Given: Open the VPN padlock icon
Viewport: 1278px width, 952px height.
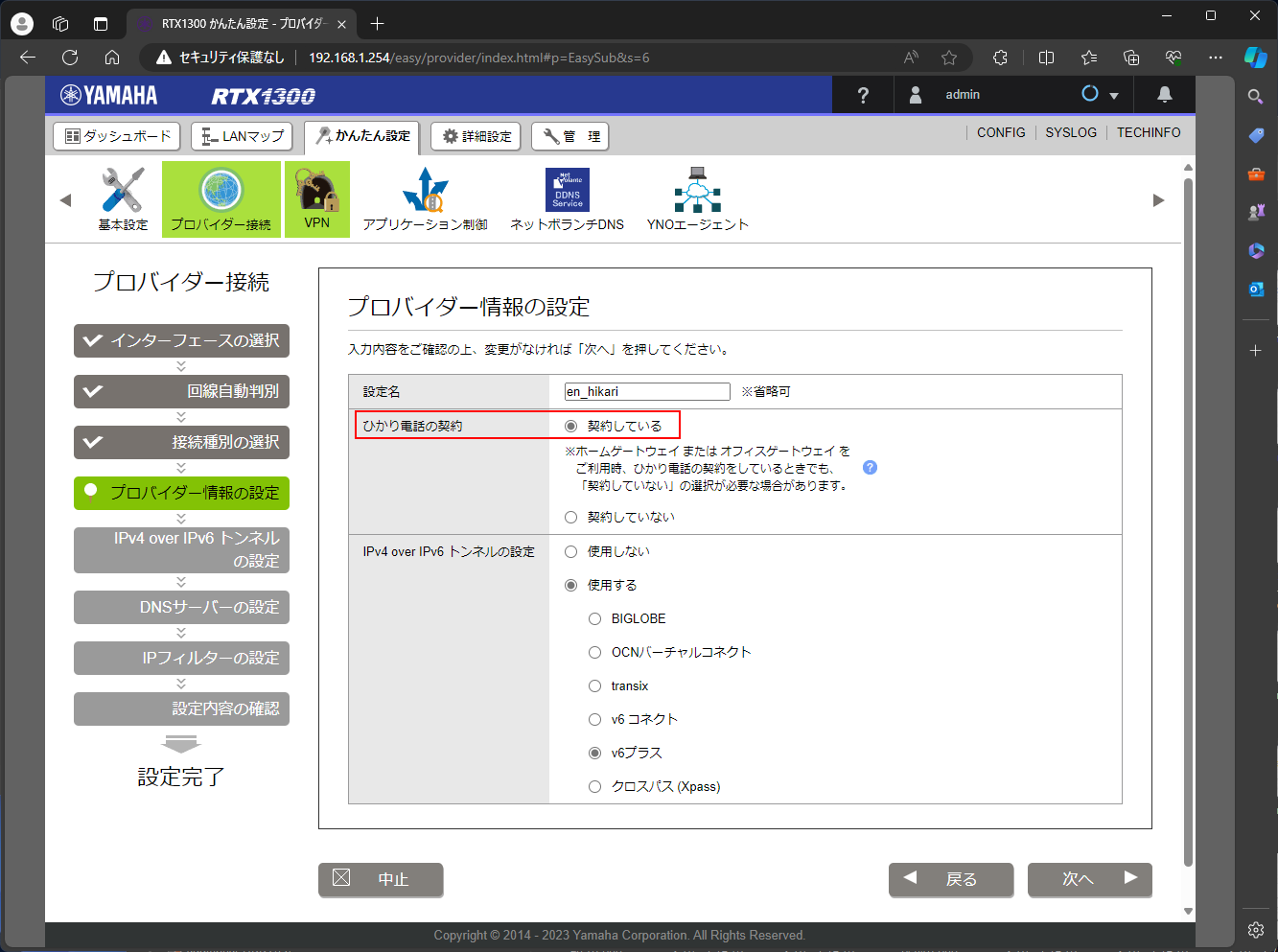Looking at the screenshot, I should (317, 189).
